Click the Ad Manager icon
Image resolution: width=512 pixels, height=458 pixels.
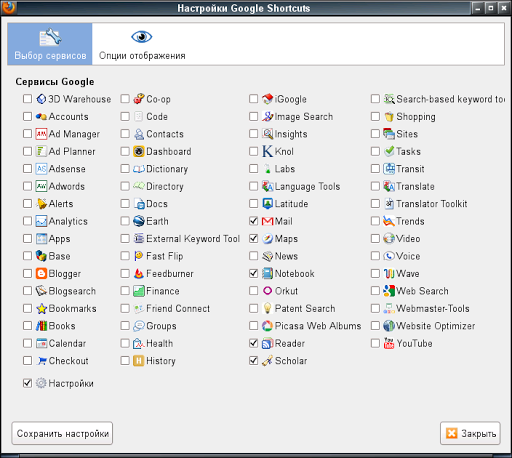tap(41, 134)
